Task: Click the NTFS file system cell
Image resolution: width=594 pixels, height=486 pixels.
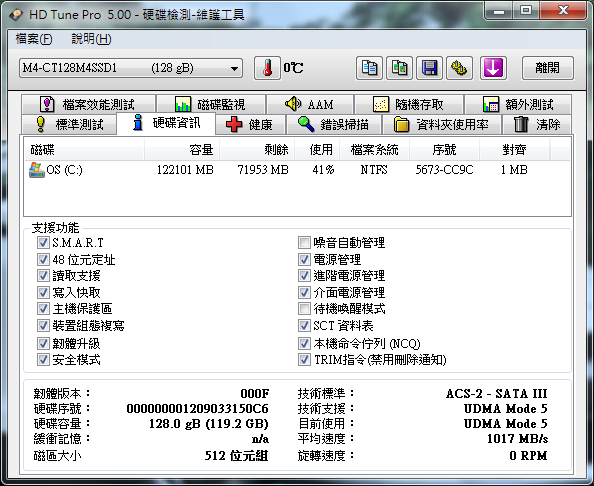Action: [374, 170]
